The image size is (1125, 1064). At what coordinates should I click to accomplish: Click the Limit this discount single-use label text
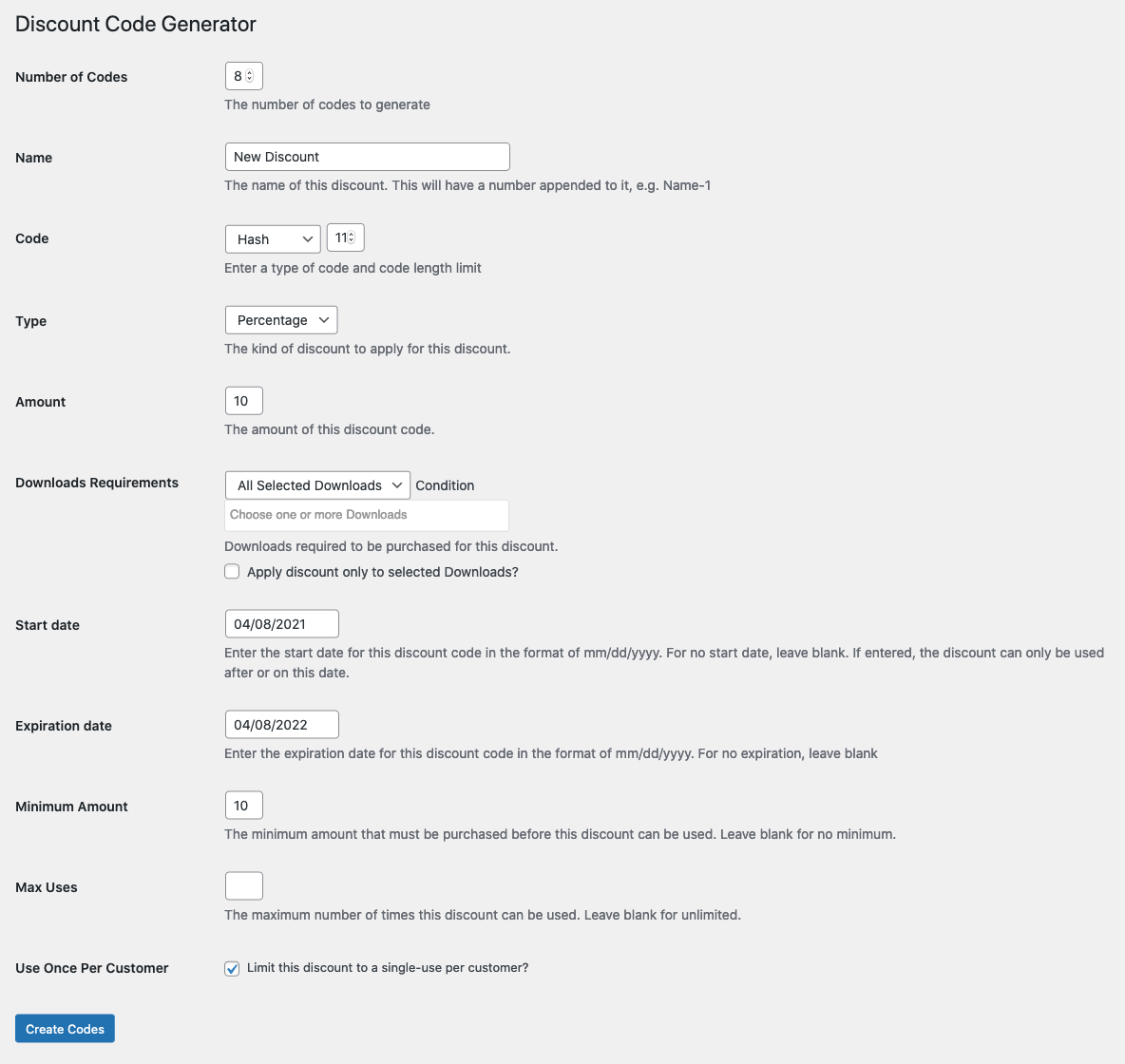(x=388, y=968)
